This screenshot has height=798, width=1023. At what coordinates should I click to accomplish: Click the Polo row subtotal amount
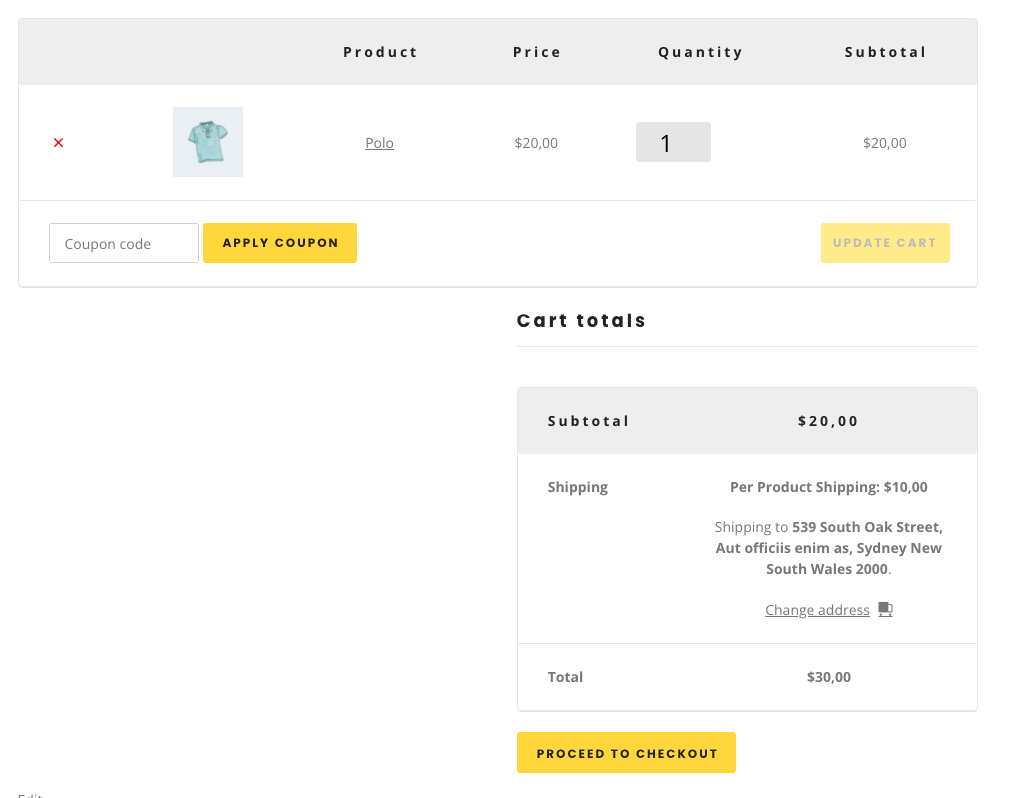[x=884, y=143]
